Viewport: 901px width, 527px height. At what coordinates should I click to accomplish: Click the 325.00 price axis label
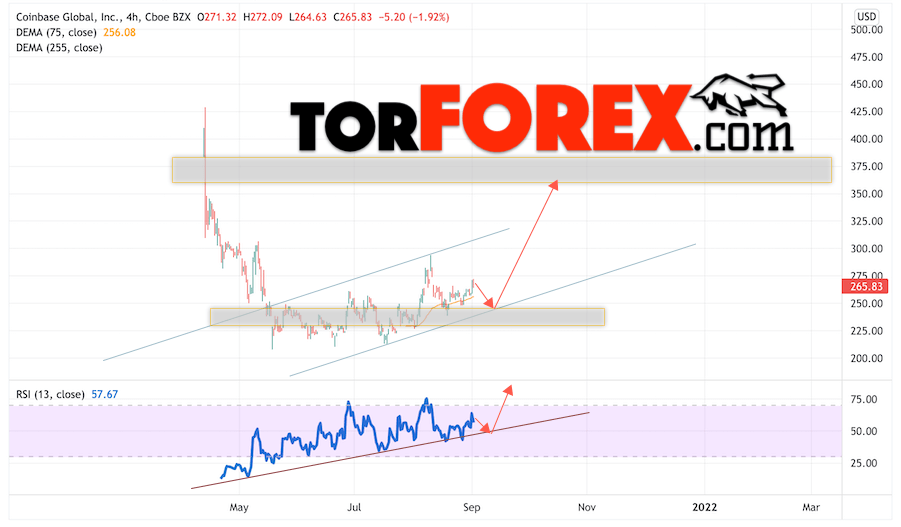click(867, 221)
